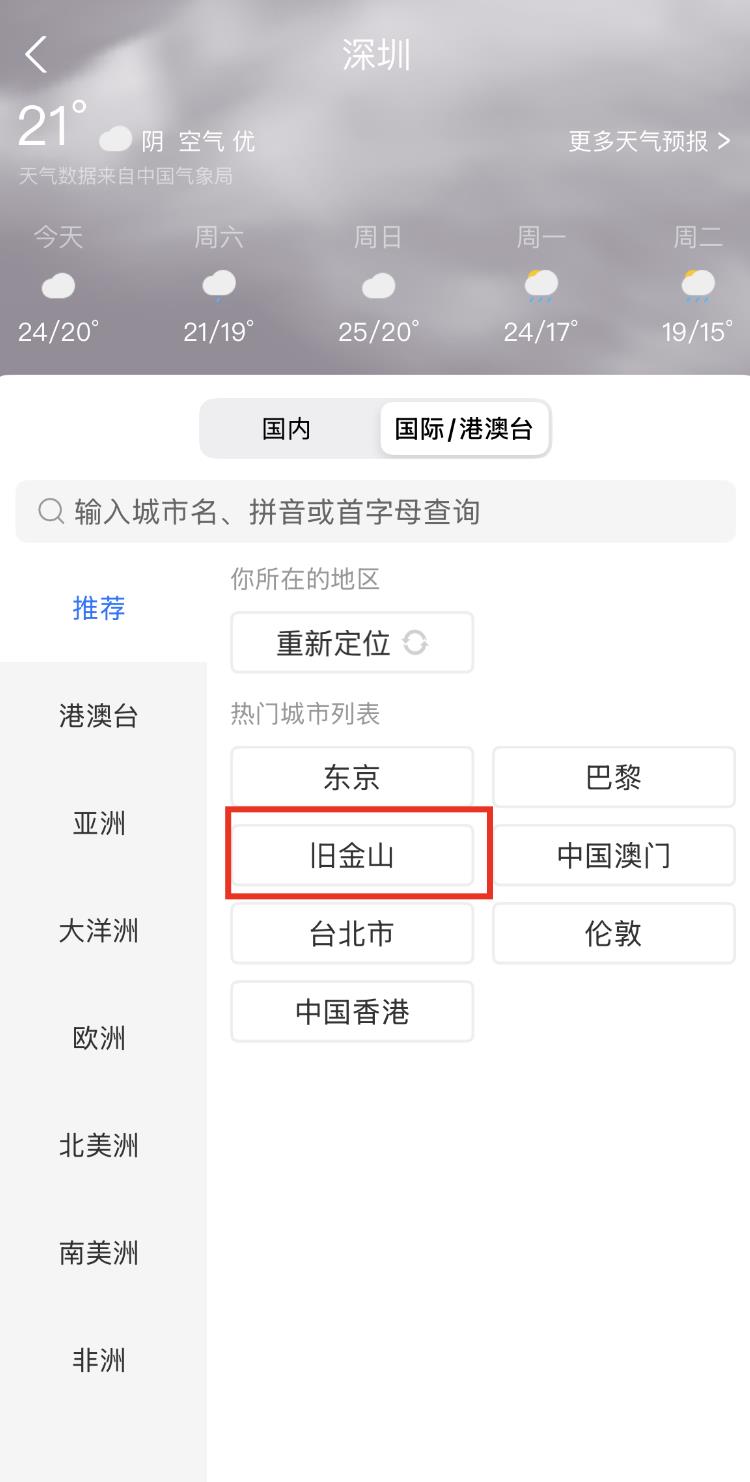Choose 东京 from the city list

coord(352,777)
